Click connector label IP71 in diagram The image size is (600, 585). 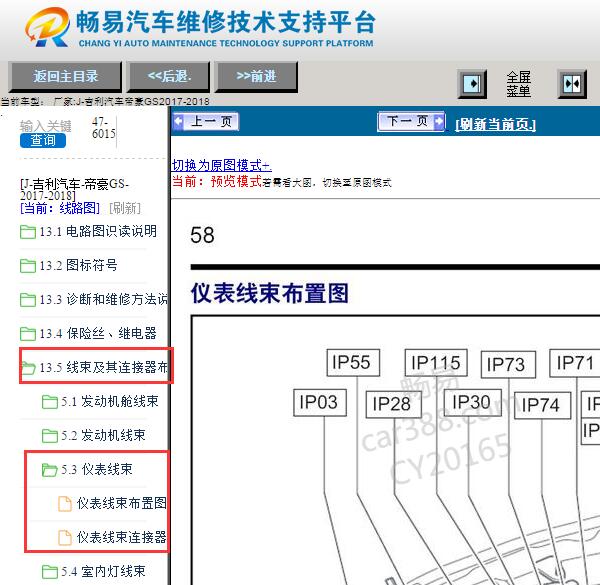pos(575,363)
